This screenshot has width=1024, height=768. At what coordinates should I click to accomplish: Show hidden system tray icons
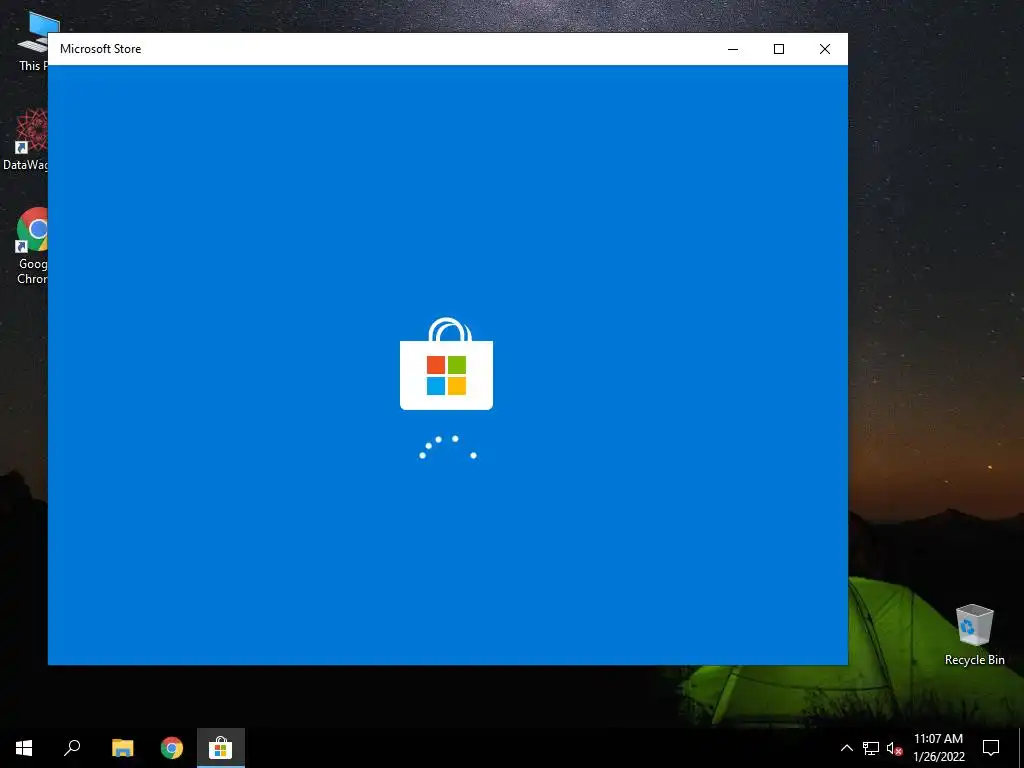[846, 748]
